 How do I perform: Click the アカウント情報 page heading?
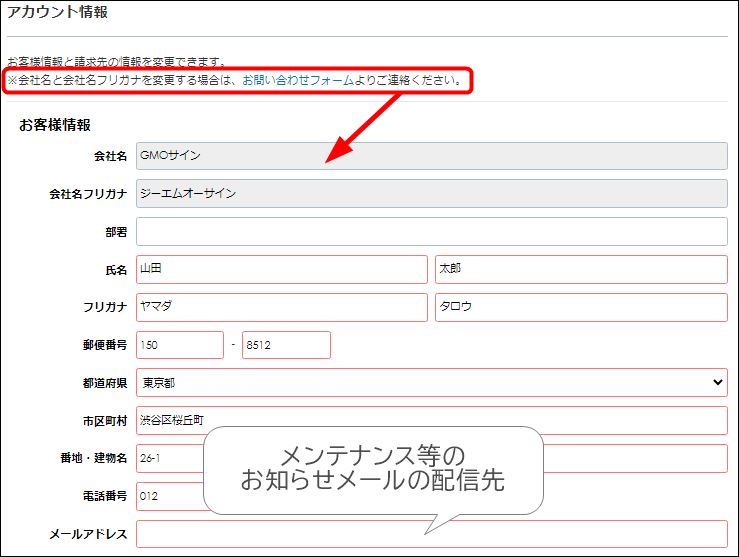point(58,13)
